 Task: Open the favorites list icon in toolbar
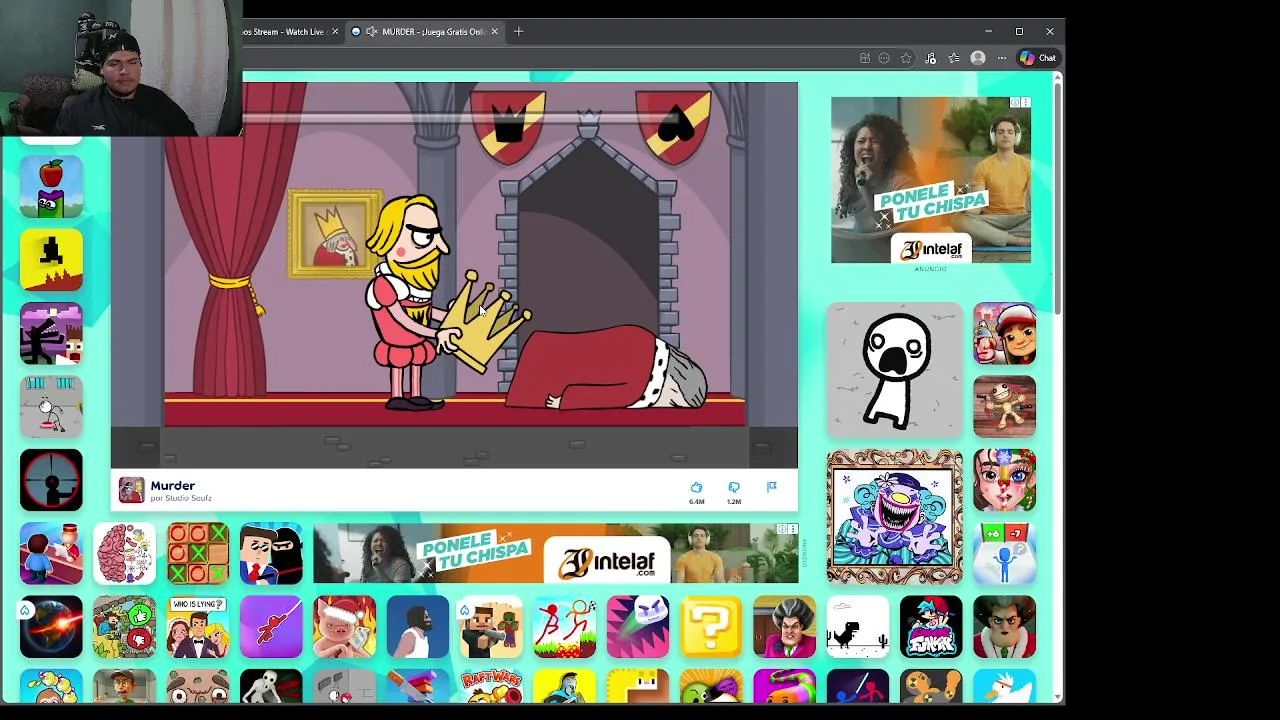click(954, 58)
